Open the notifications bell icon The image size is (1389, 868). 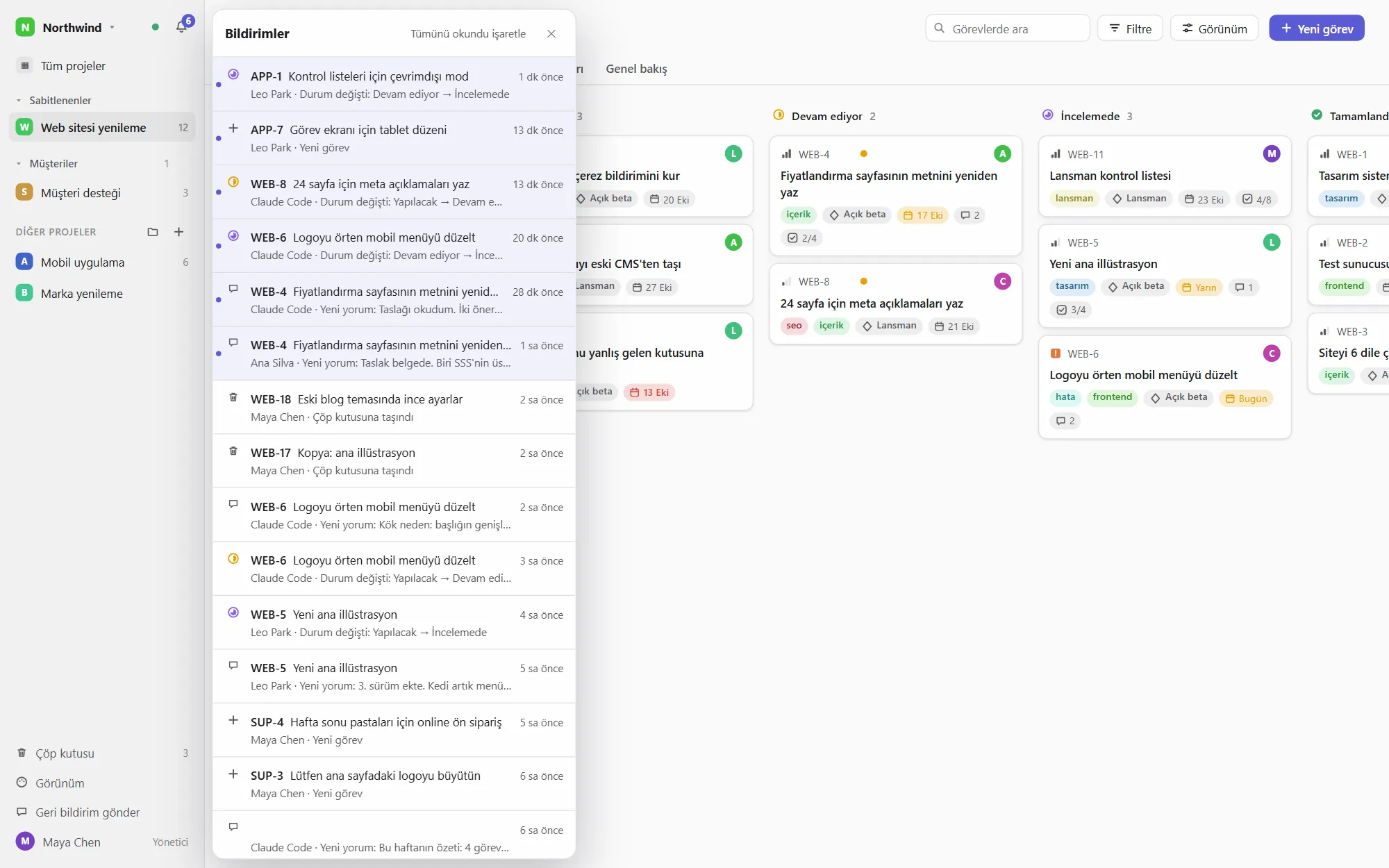pyautogui.click(x=181, y=27)
